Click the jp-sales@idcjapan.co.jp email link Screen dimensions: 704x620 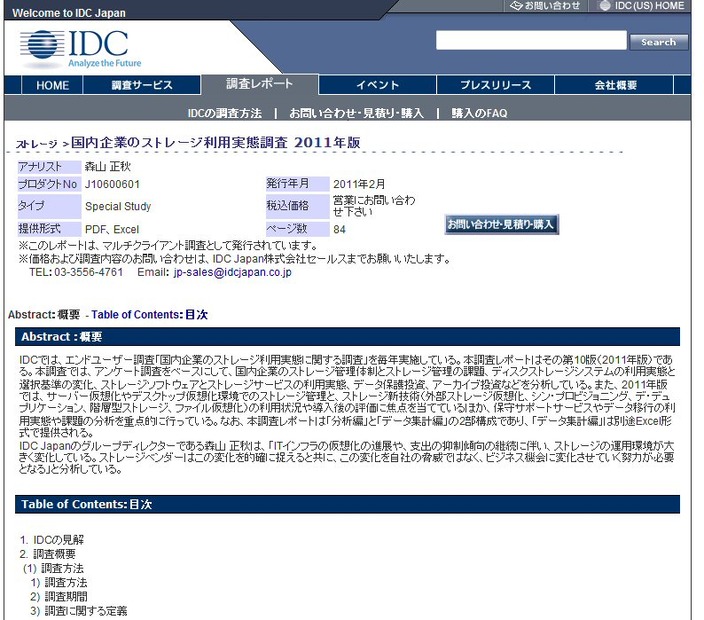pos(233,273)
